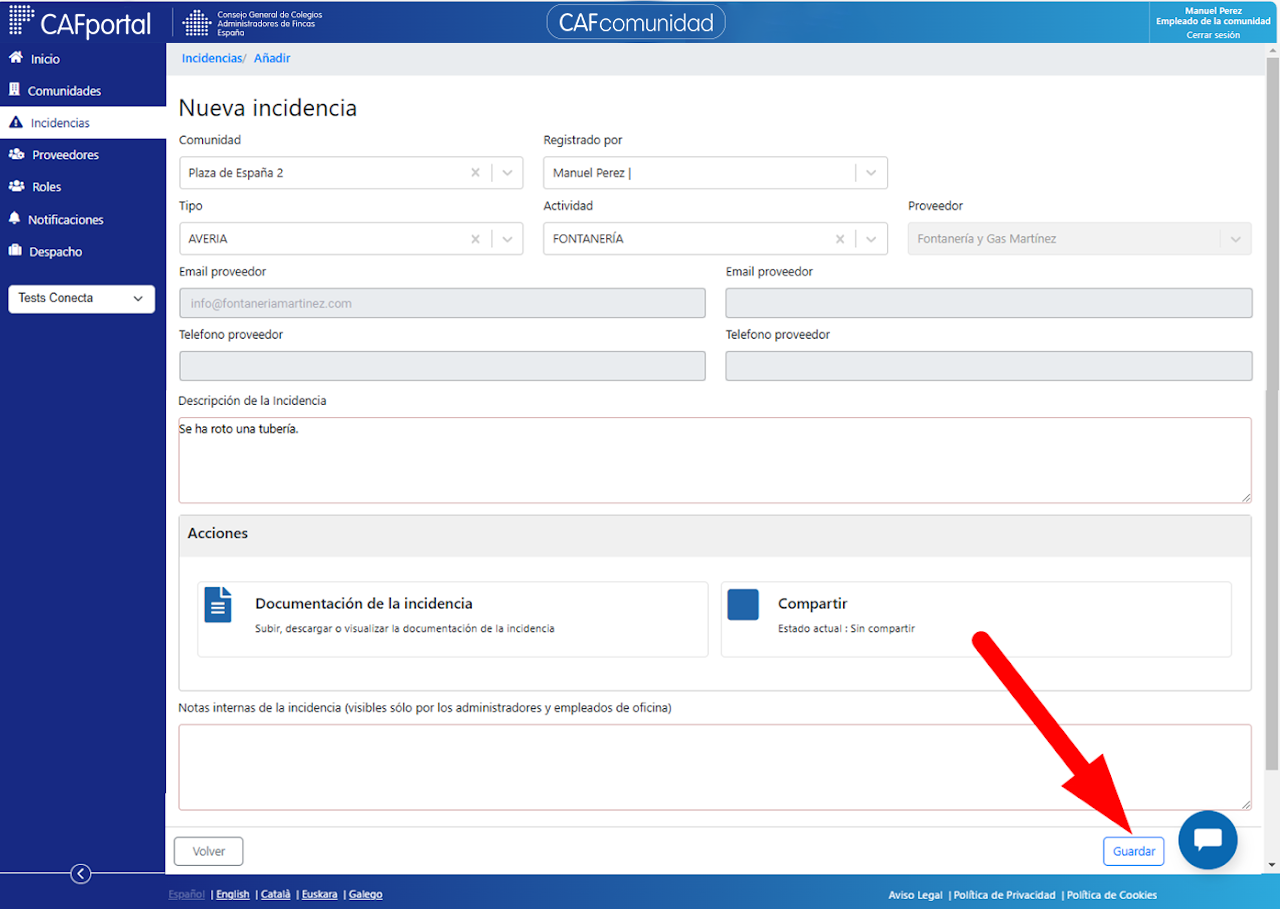Open the chat bubble widget

point(1208,840)
